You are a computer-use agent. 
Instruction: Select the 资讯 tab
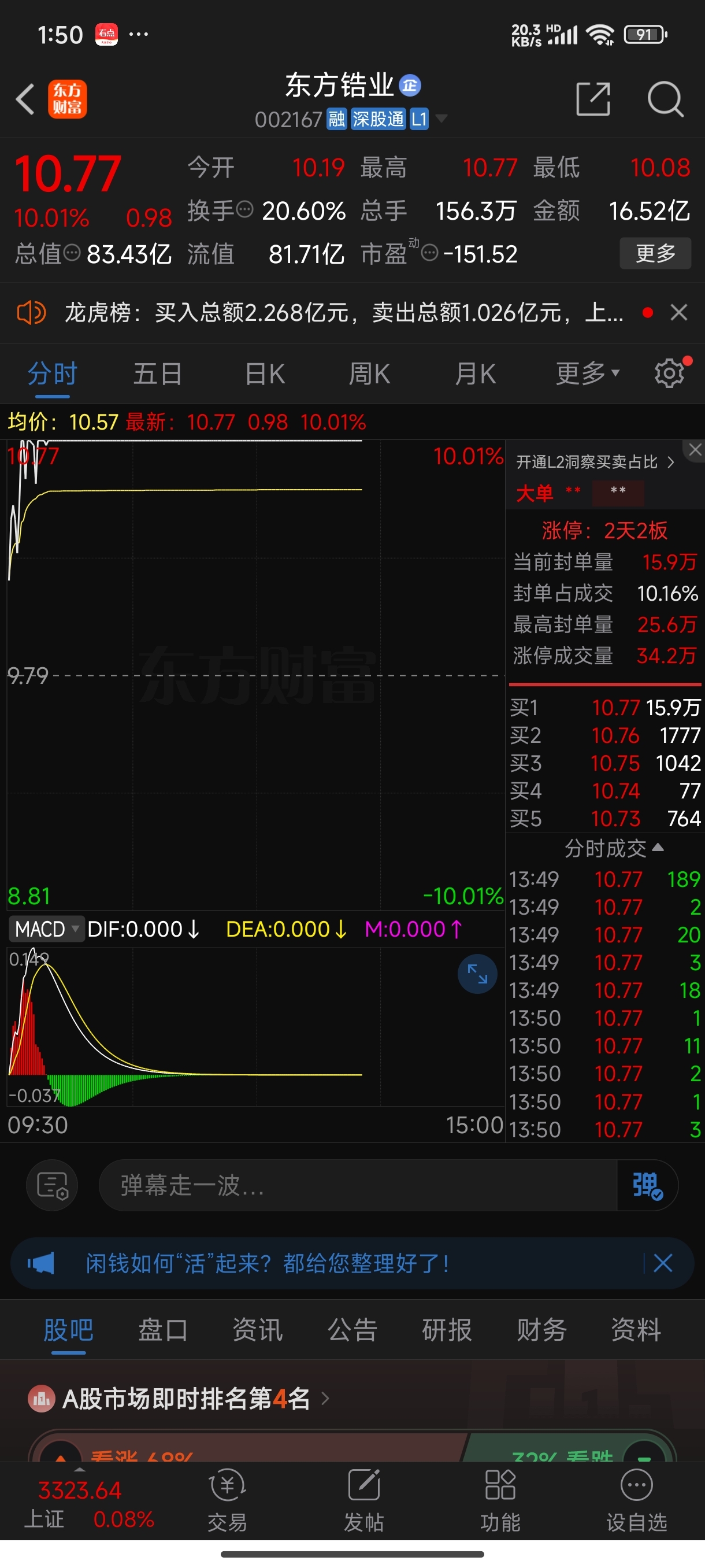pyautogui.click(x=257, y=1330)
